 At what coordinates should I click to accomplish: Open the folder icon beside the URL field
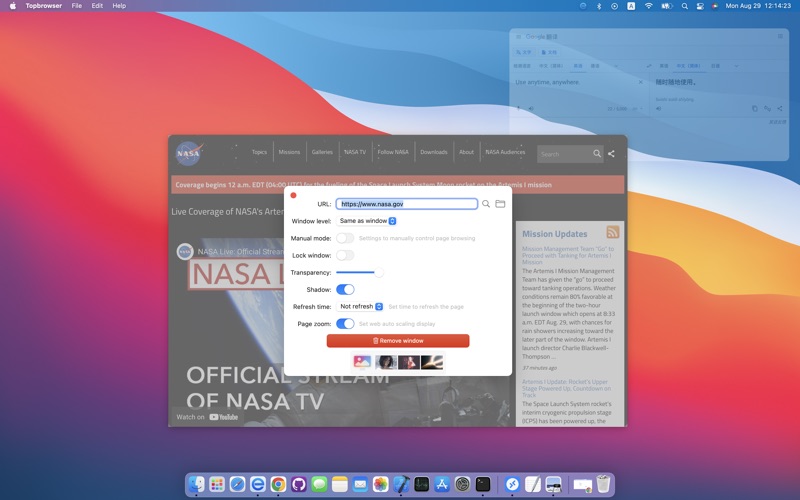click(x=500, y=204)
